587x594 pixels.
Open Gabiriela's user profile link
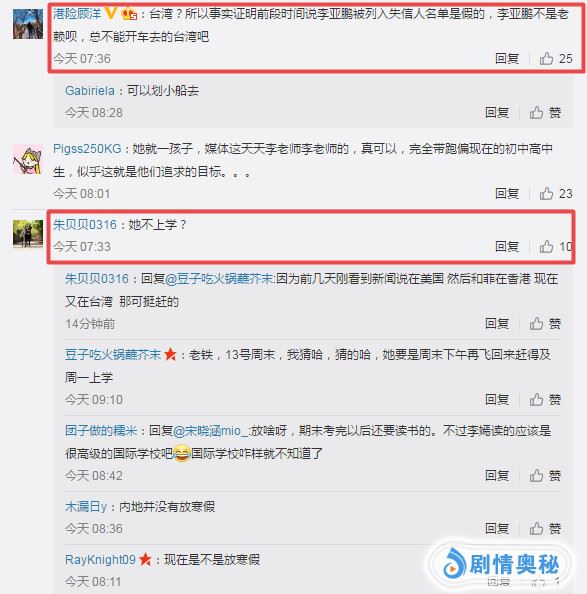click(x=90, y=91)
